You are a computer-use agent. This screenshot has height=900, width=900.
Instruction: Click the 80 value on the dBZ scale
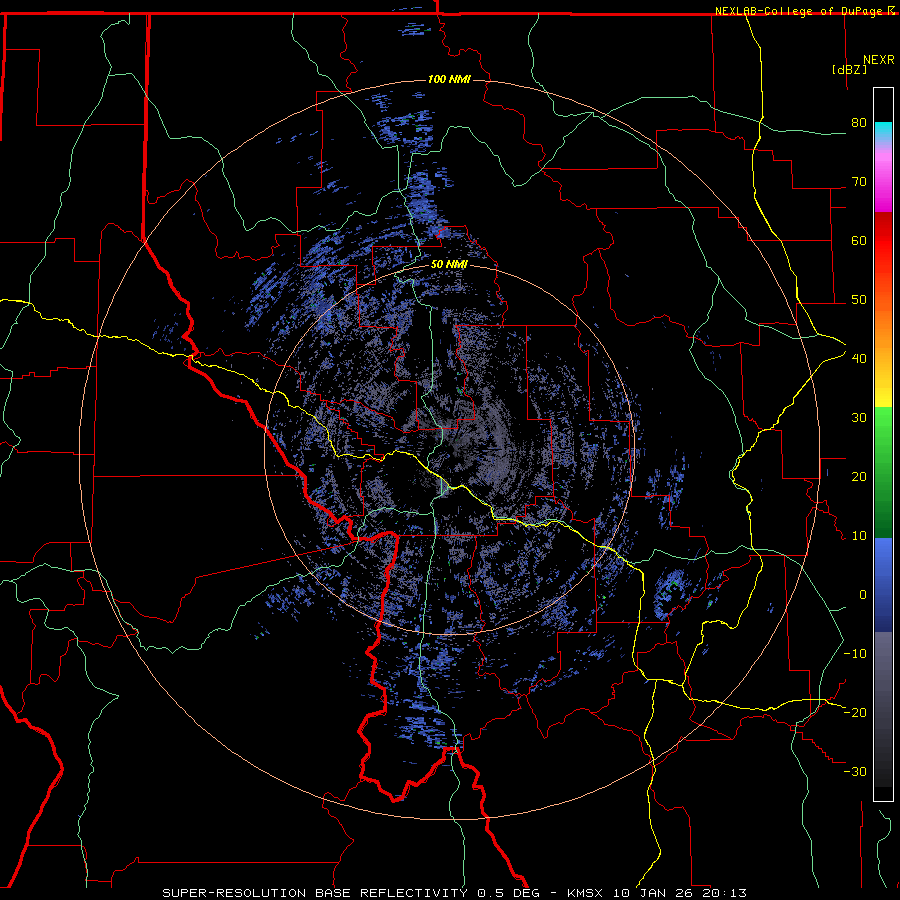[859, 122]
